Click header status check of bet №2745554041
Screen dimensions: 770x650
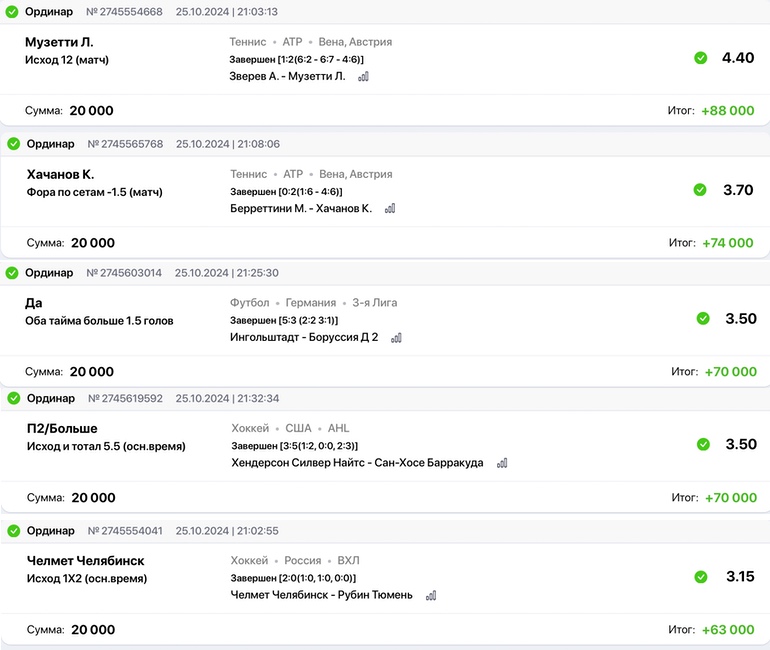(x=13, y=531)
